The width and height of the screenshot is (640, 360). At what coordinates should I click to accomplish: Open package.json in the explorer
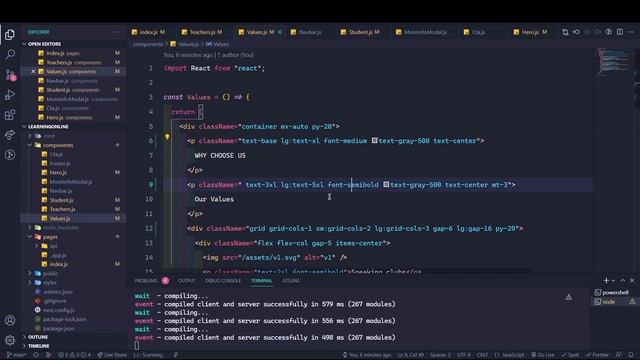tap(58, 328)
